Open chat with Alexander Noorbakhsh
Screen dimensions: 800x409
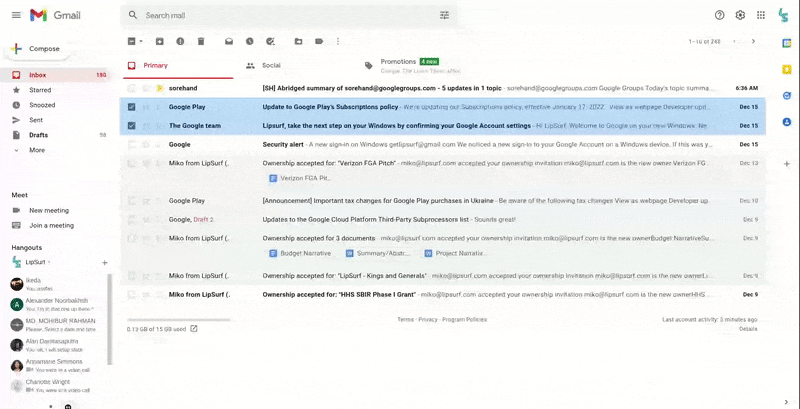click(x=55, y=304)
